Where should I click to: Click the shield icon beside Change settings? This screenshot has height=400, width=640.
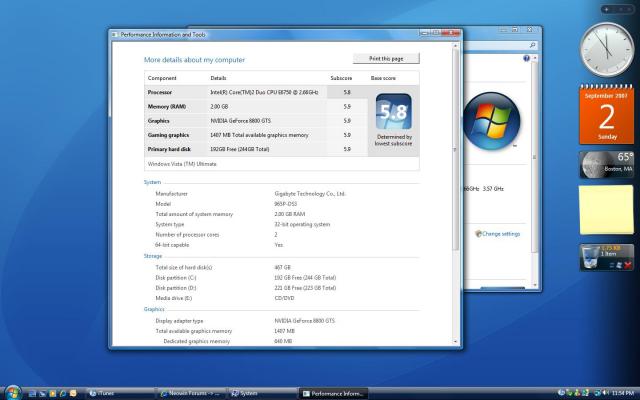pyautogui.click(x=478, y=233)
